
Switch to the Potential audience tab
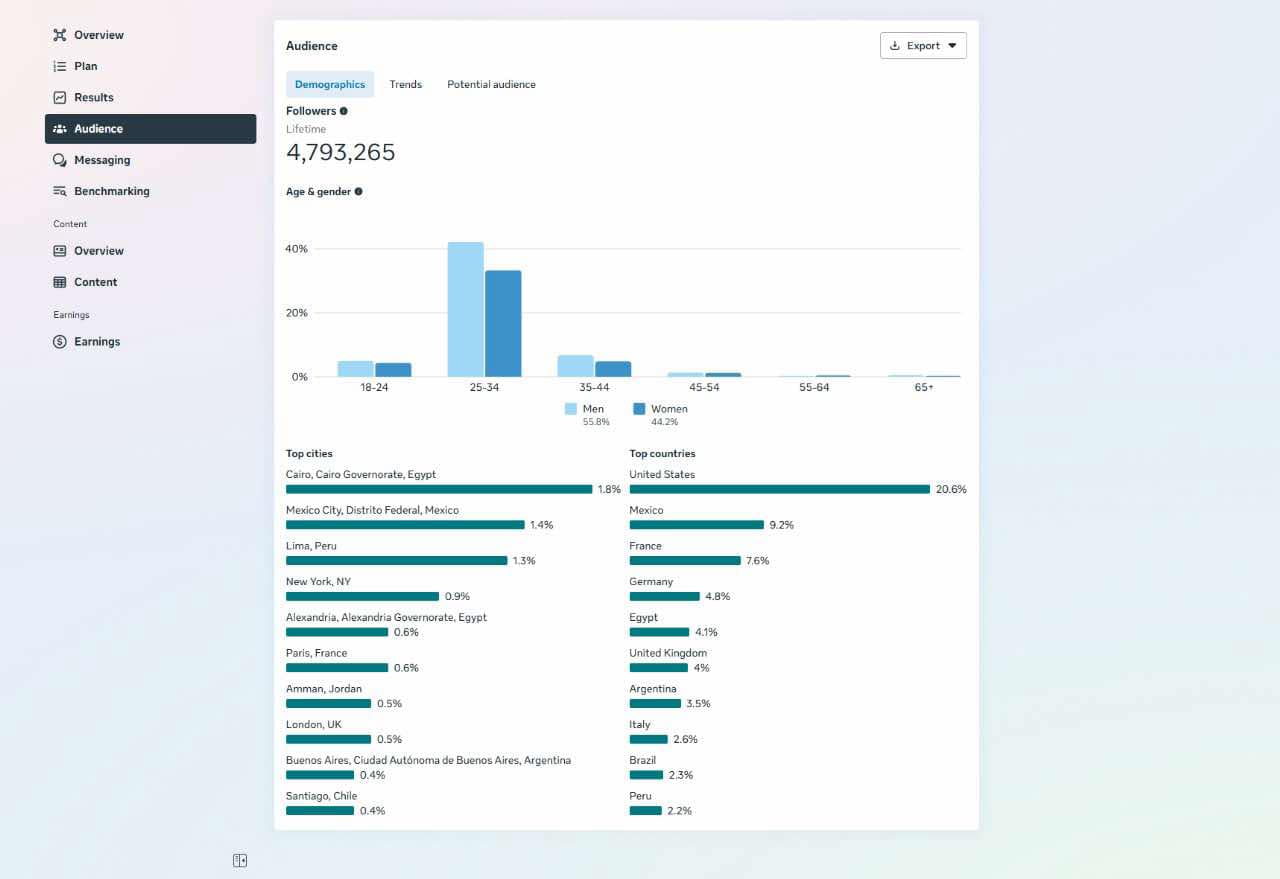(491, 84)
